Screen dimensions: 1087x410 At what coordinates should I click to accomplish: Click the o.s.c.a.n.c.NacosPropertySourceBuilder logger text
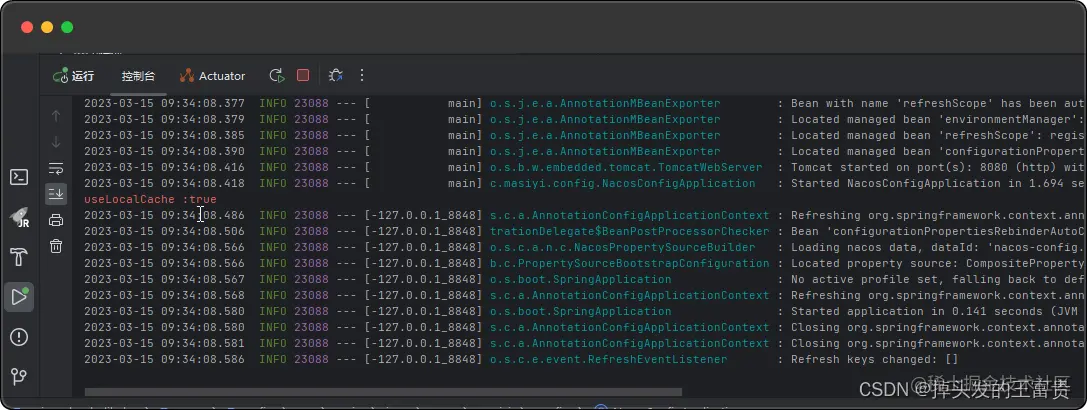[623, 247]
